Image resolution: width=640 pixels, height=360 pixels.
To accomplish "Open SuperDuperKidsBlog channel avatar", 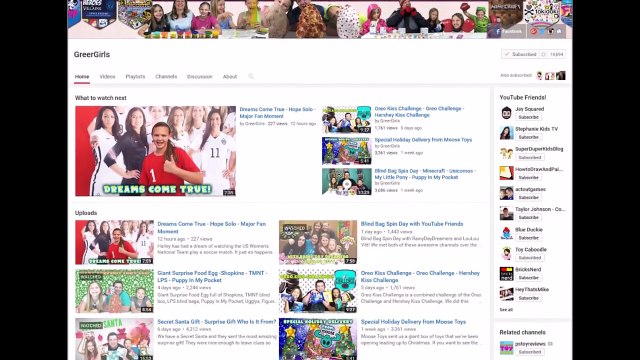I will click(x=507, y=153).
